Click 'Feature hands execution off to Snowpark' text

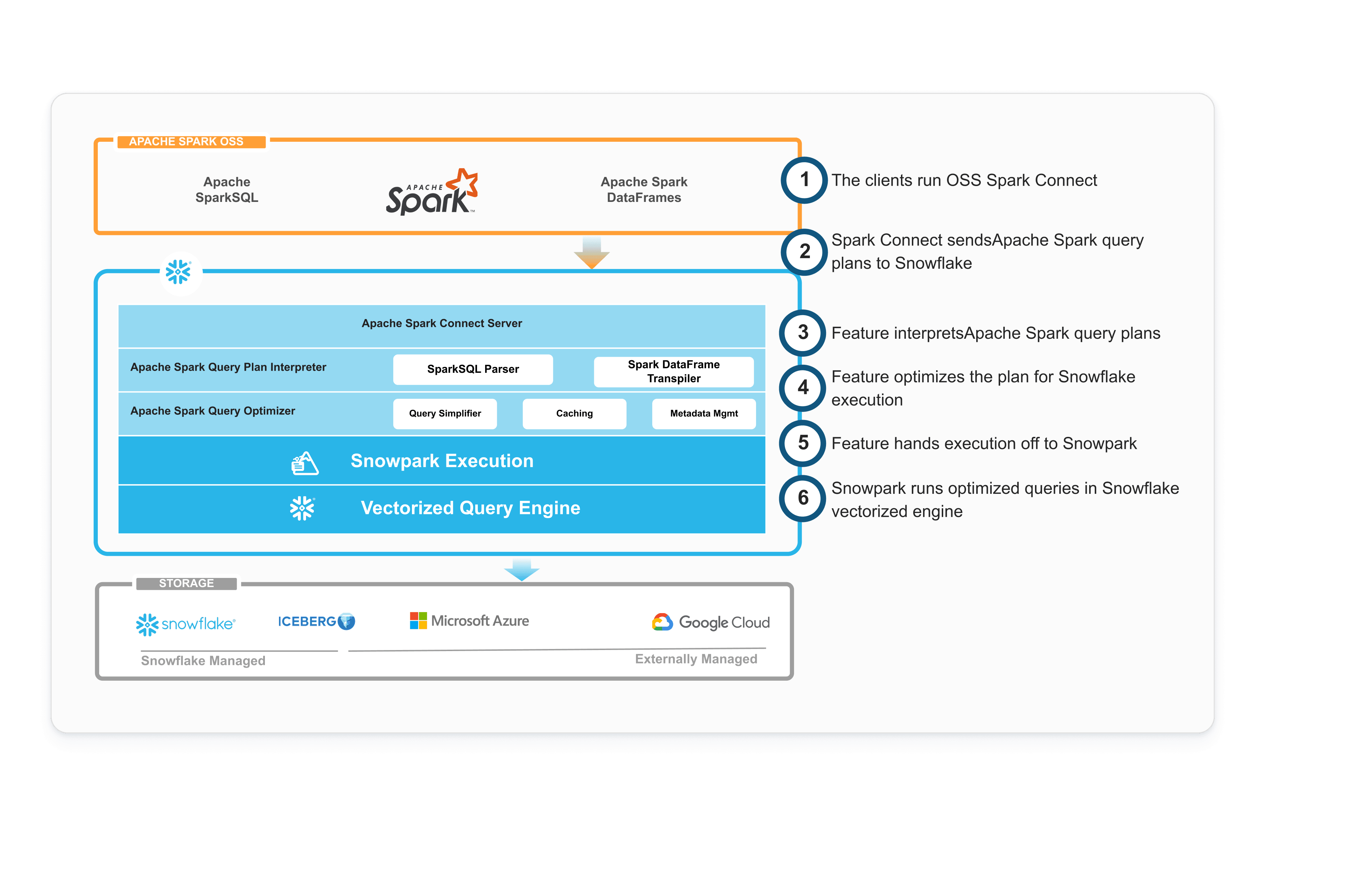point(984,444)
